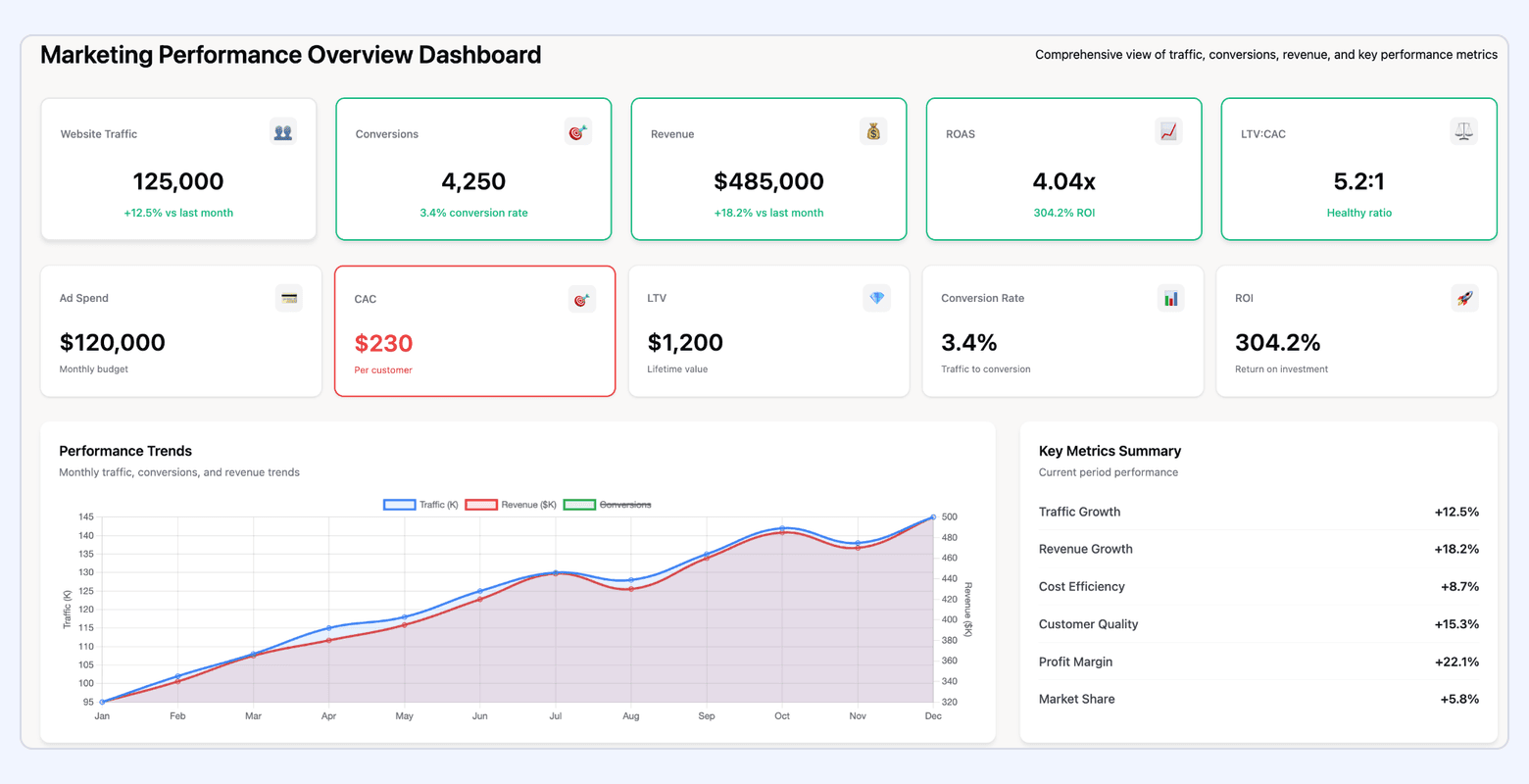Select the LTV diamond icon
The height and width of the screenshot is (784, 1529).
tap(876, 298)
